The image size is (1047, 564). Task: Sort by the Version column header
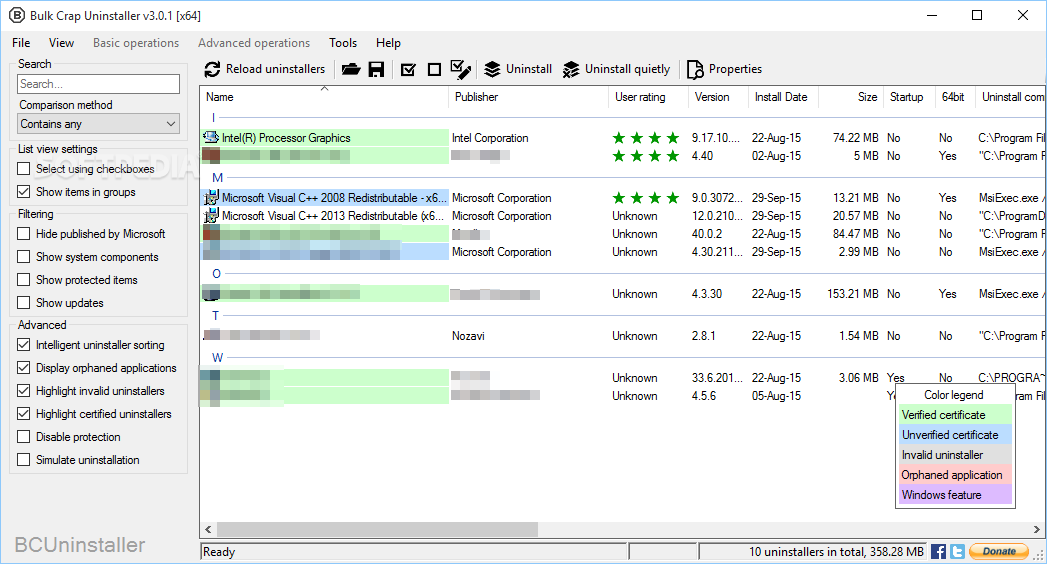(x=718, y=97)
